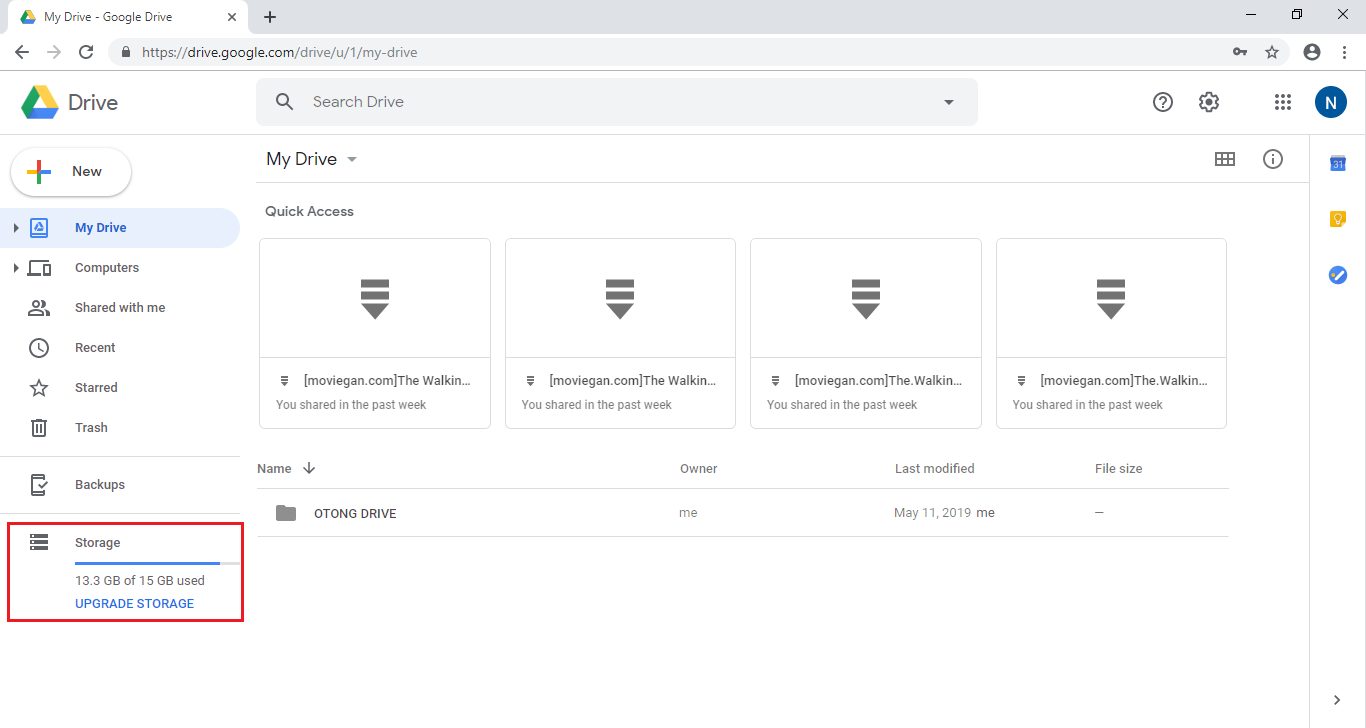Open Google Tasks from side panel

pyautogui.click(x=1337, y=275)
